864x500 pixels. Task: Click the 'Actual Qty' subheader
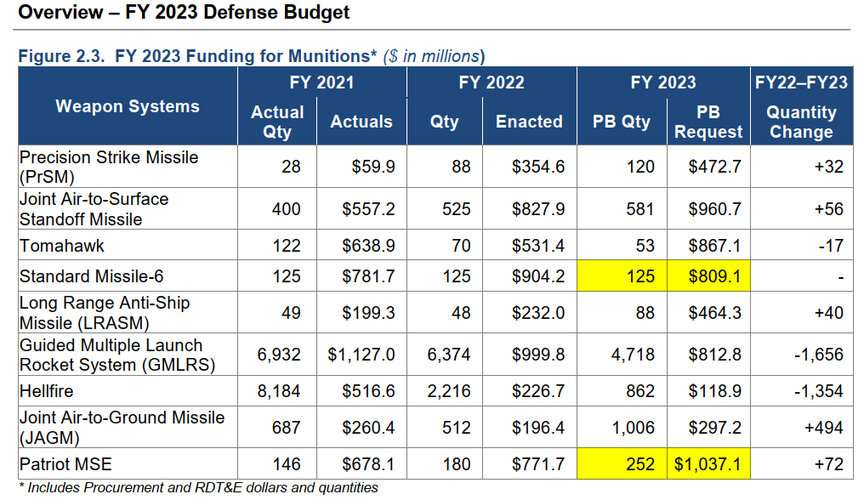[277, 122]
